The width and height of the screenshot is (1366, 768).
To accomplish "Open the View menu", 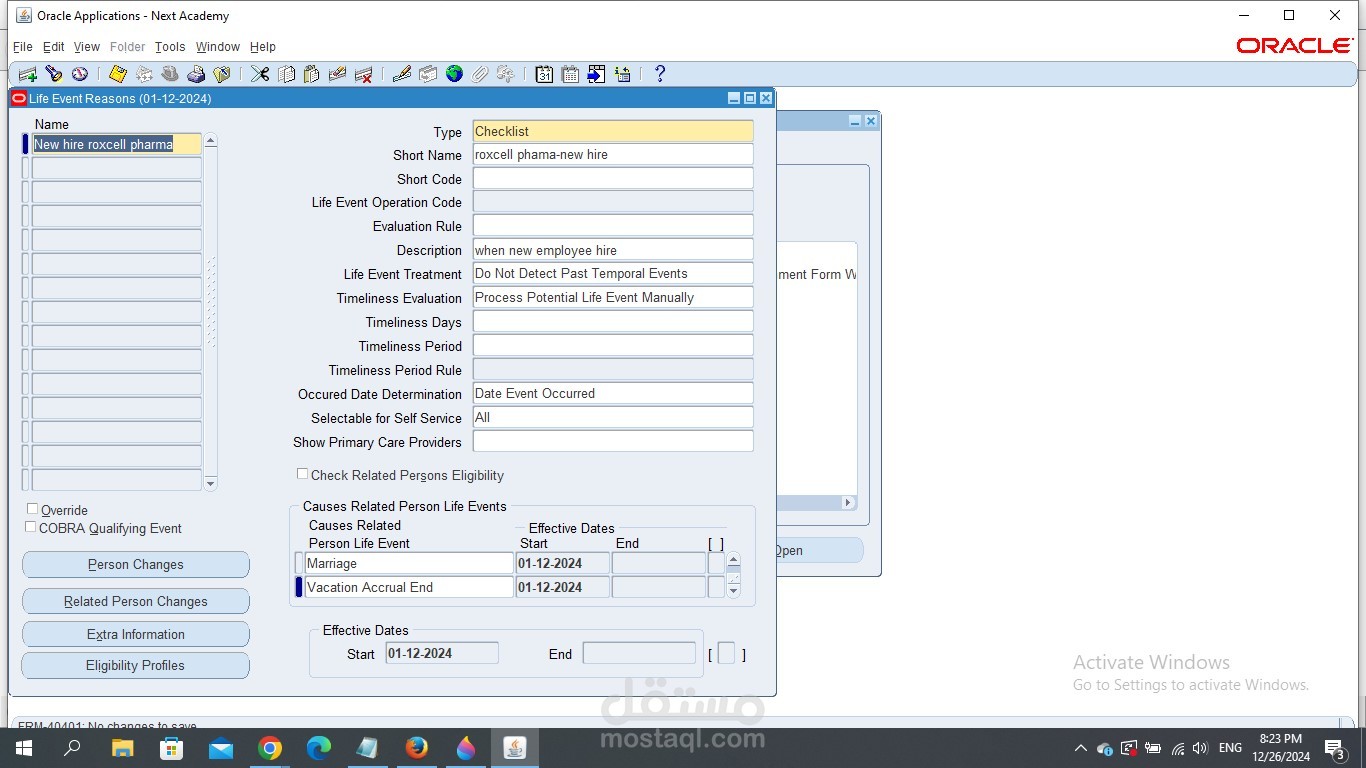I will (x=87, y=47).
